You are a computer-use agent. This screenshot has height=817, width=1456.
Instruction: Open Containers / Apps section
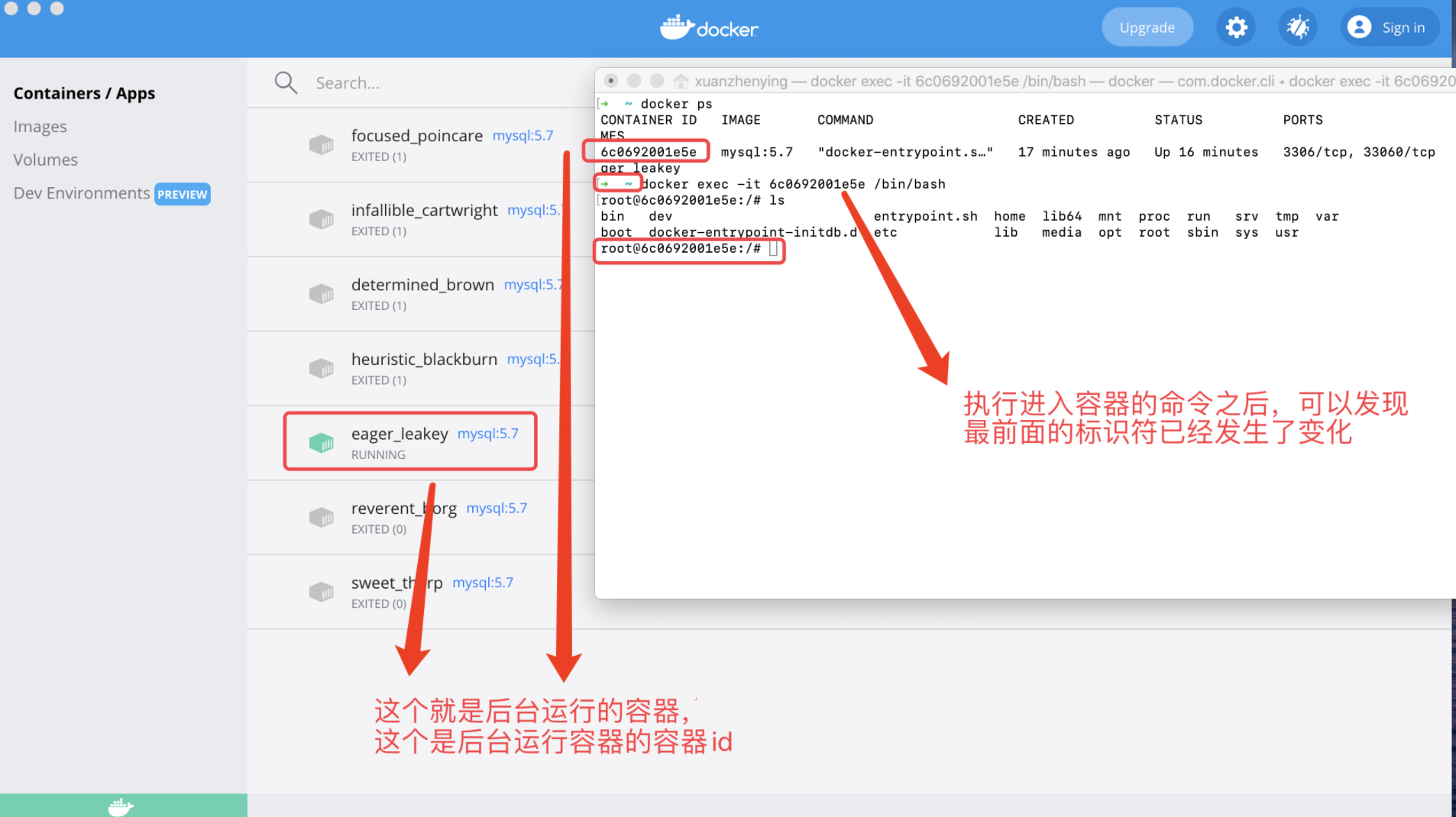point(84,93)
